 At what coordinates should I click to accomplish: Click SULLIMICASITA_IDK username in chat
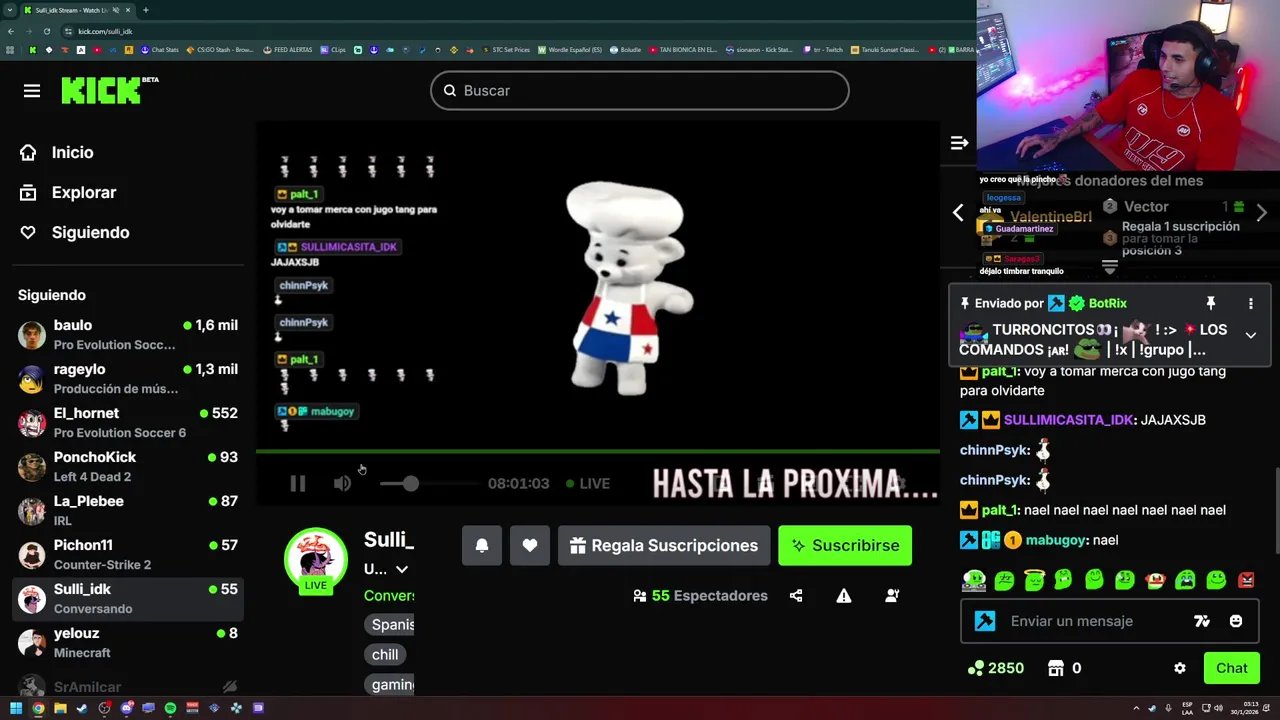(1069, 420)
